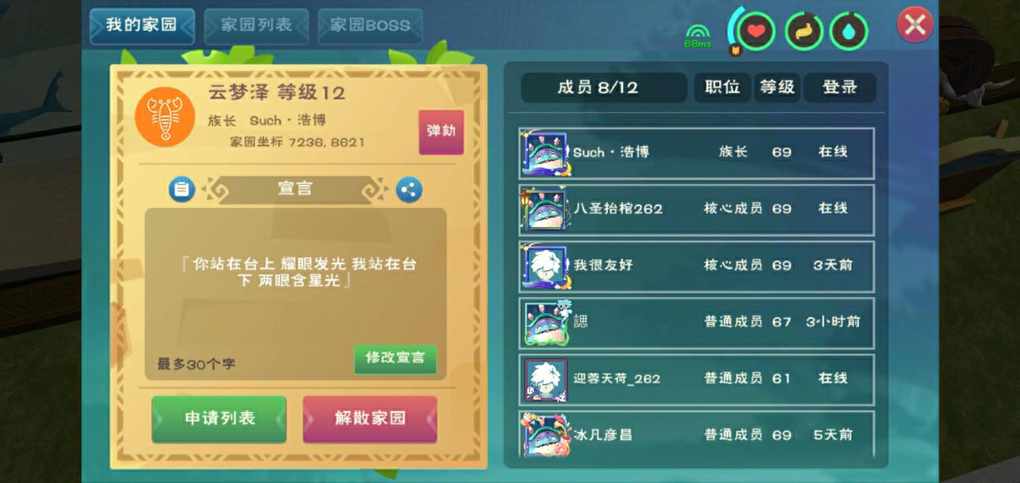This screenshot has height=483, width=1020.
Task: Switch to the 家园BOSS tab
Action: (369, 27)
